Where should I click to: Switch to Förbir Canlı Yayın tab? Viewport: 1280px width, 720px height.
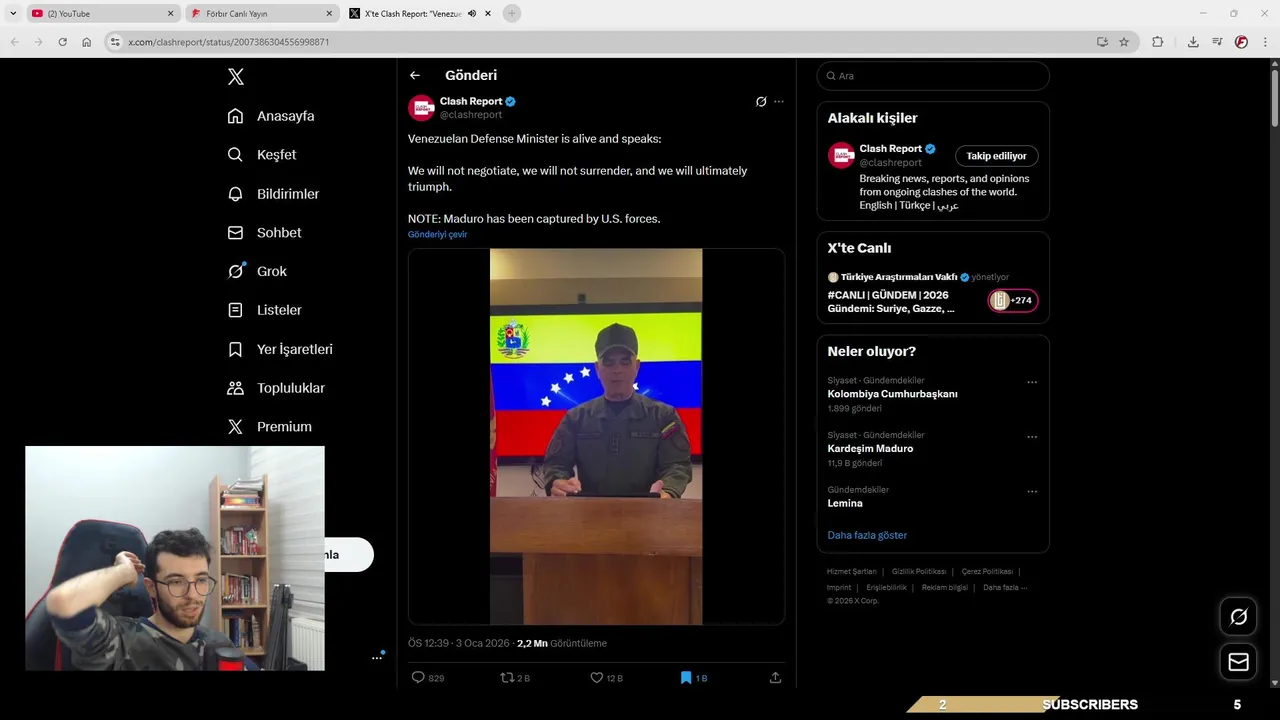[x=260, y=14]
